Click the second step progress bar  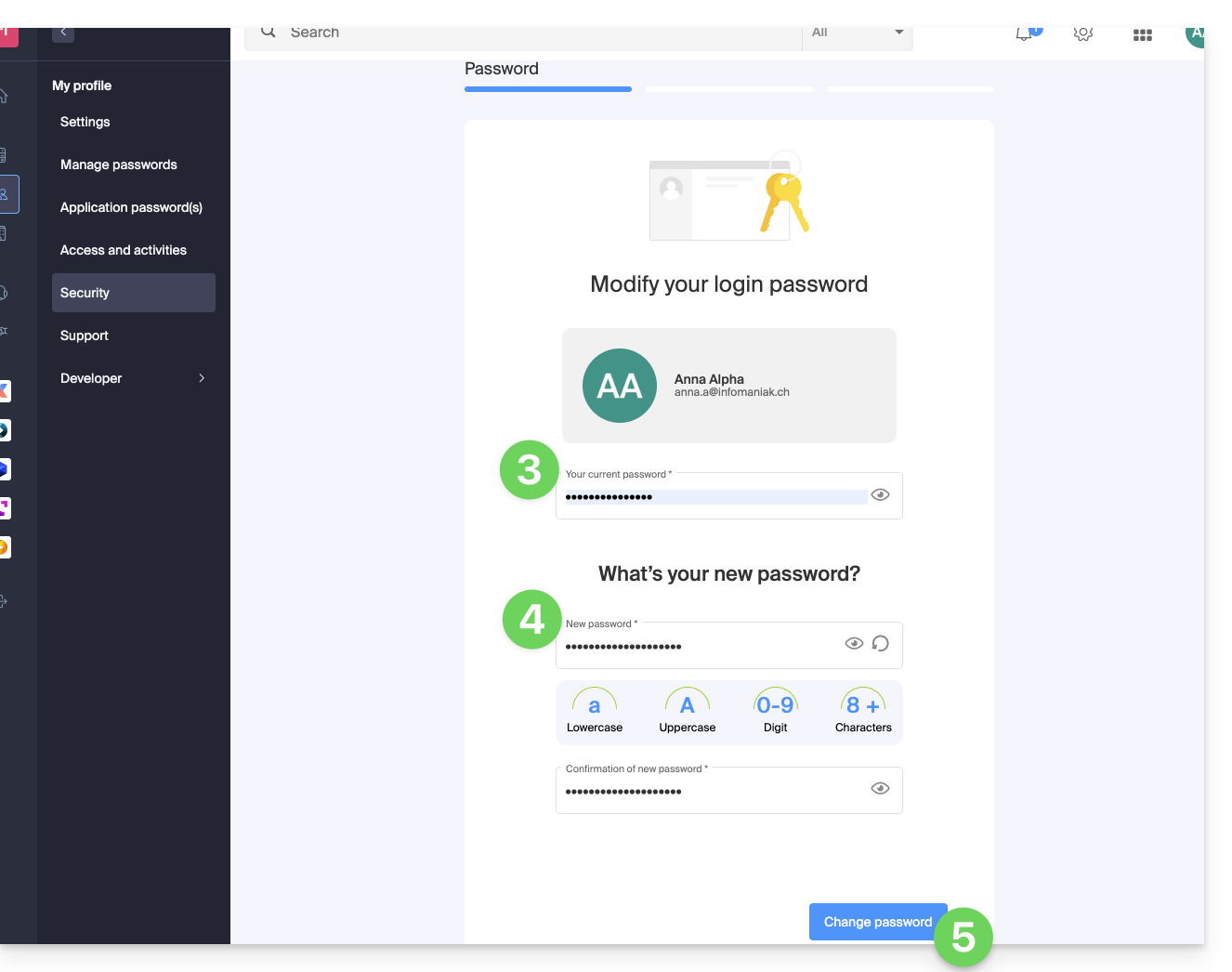coord(729,89)
